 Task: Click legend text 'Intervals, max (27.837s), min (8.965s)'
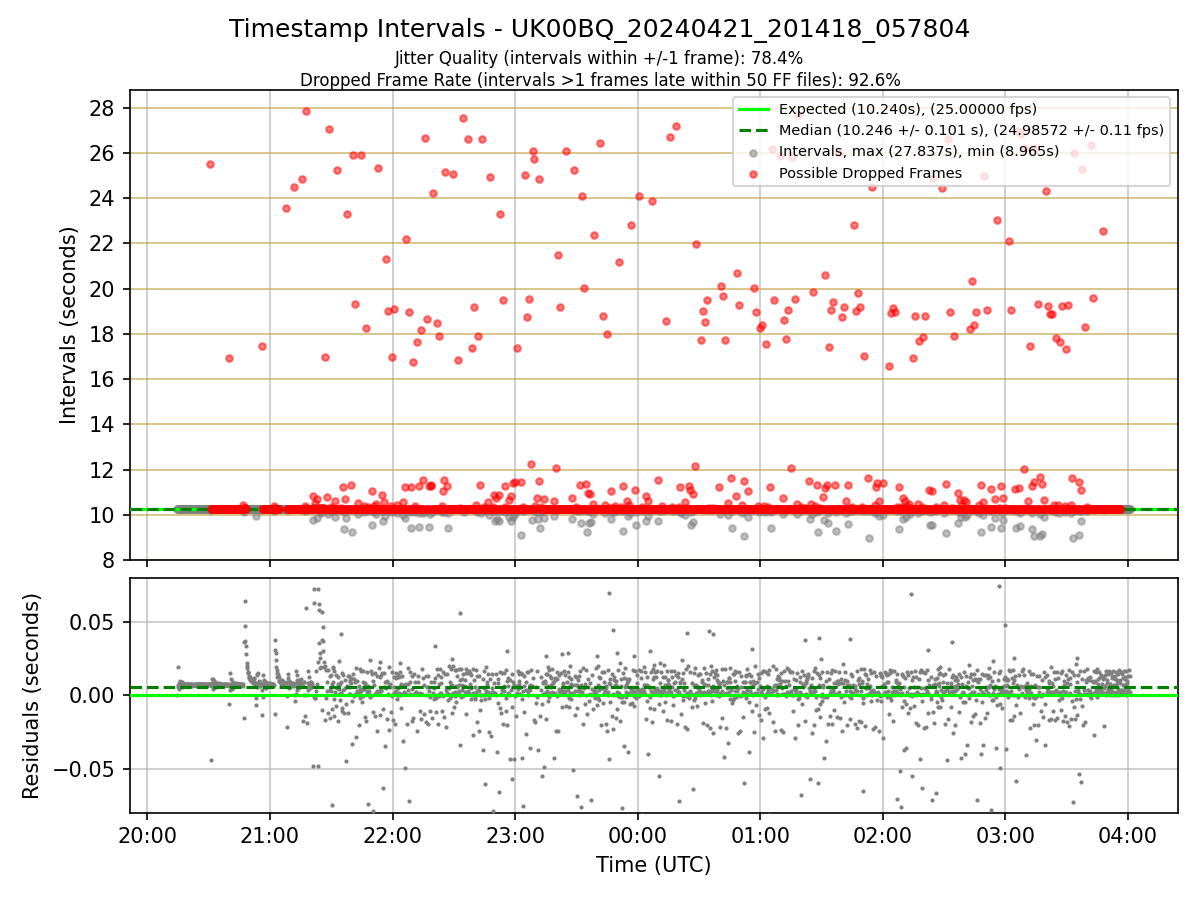tap(919, 152)
